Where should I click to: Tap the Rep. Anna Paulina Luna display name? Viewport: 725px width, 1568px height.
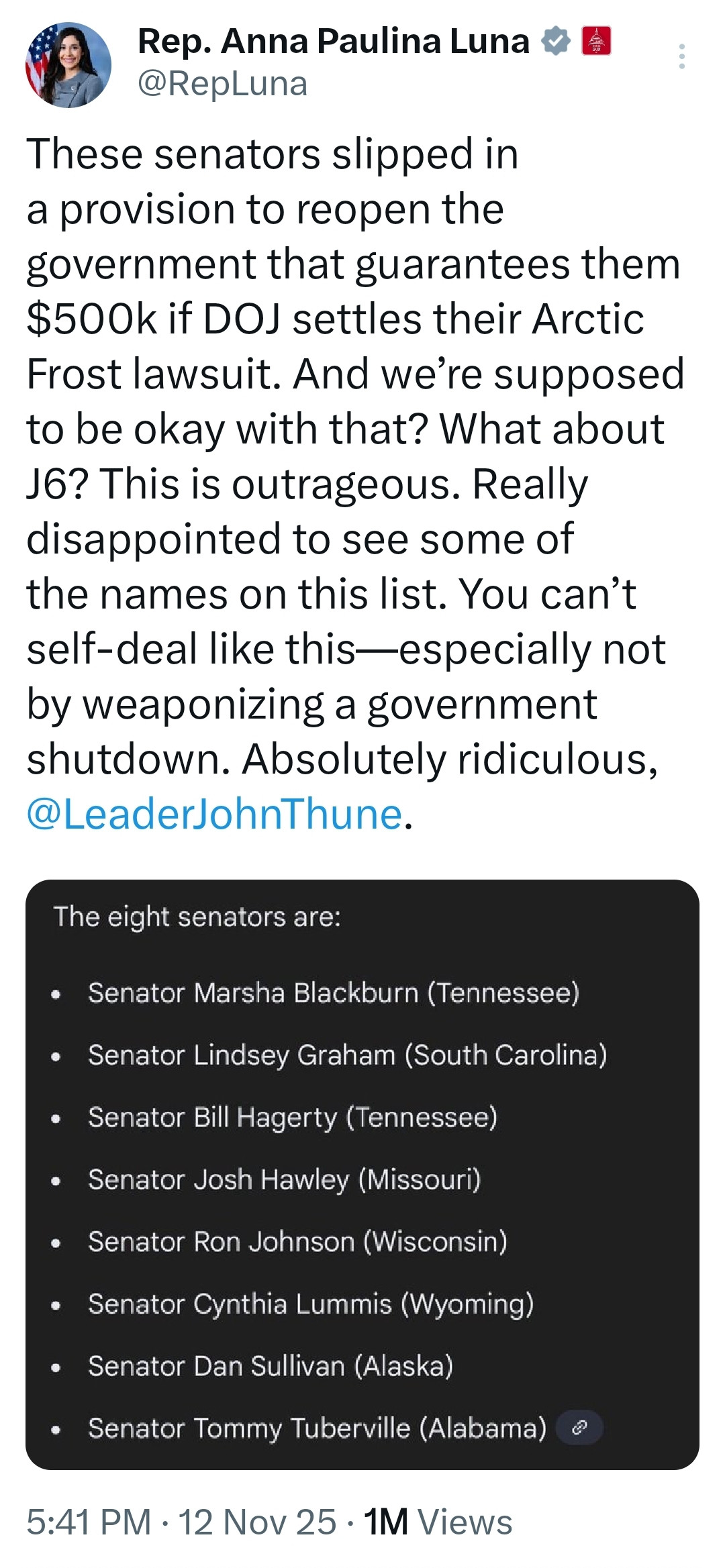(x=333, y=42)
